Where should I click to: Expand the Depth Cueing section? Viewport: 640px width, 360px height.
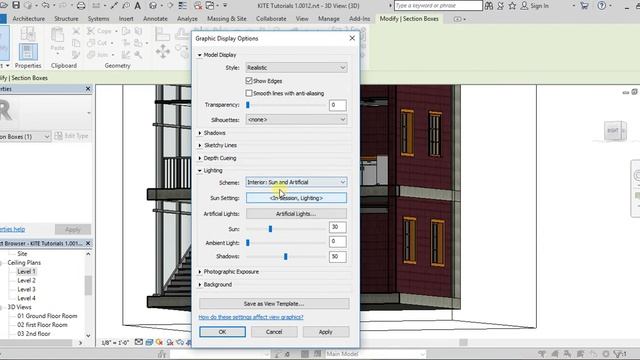pos(200,158)
